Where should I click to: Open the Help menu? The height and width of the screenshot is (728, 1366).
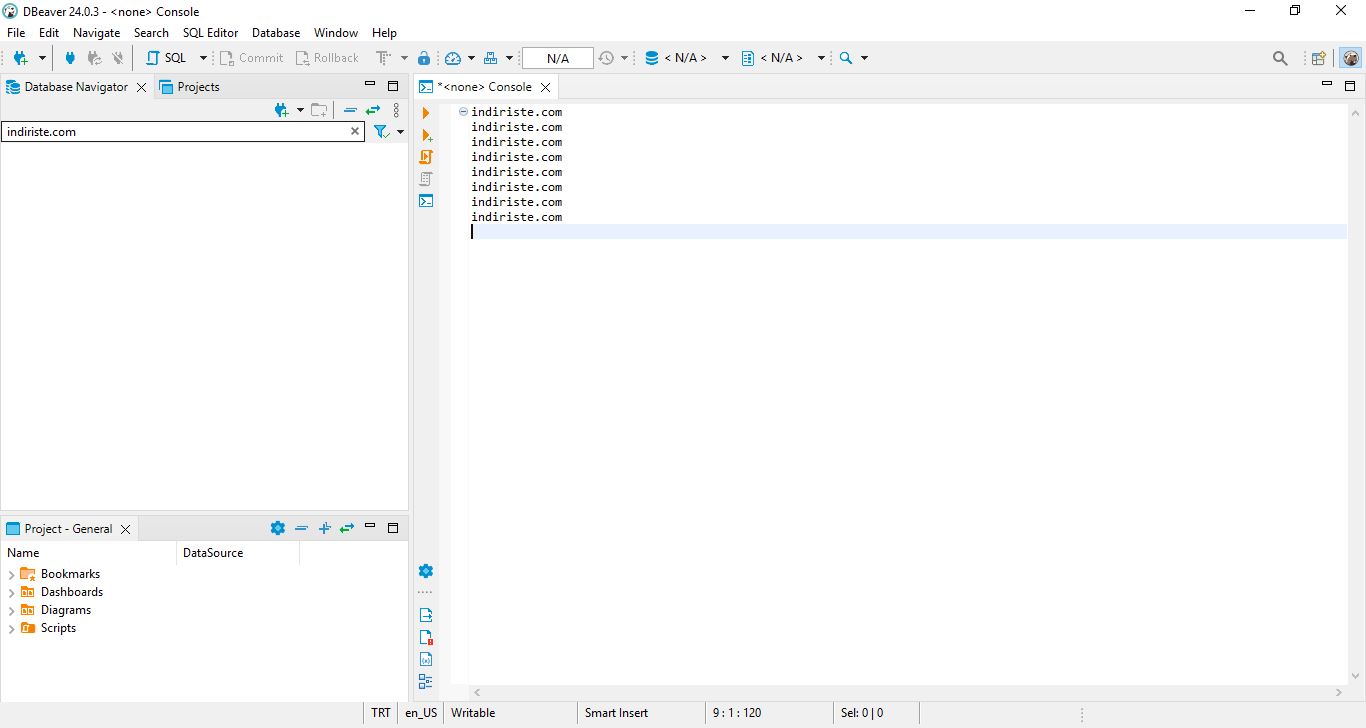(x=384, y=33)
